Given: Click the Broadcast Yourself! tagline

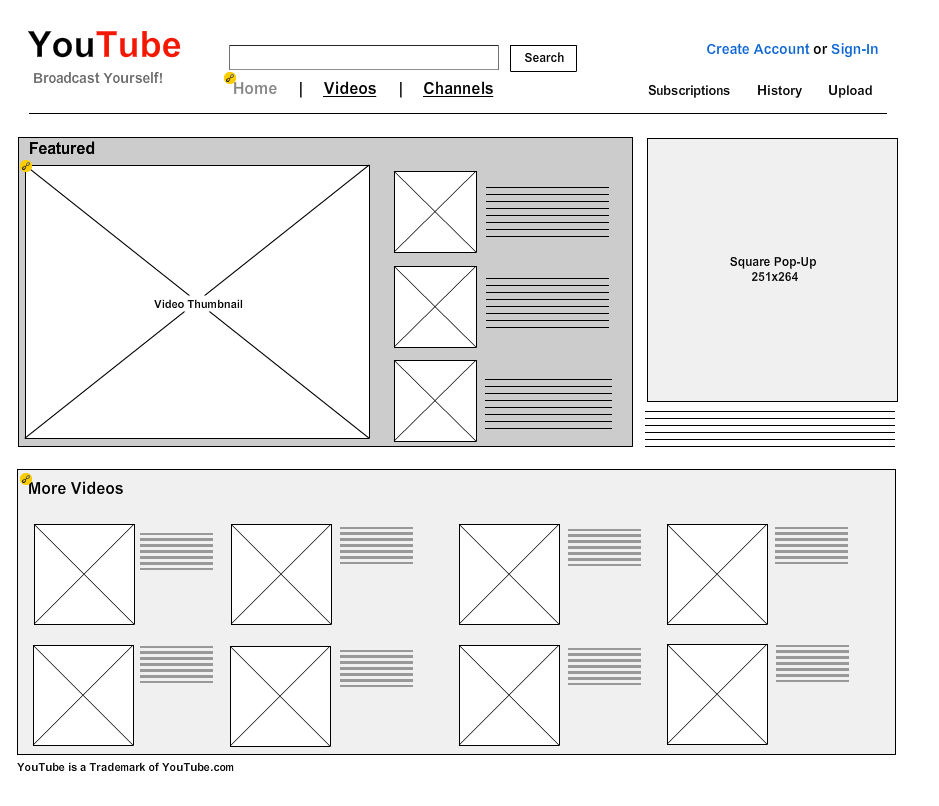Looking at the screenshot, I should [x=98, y=78].
